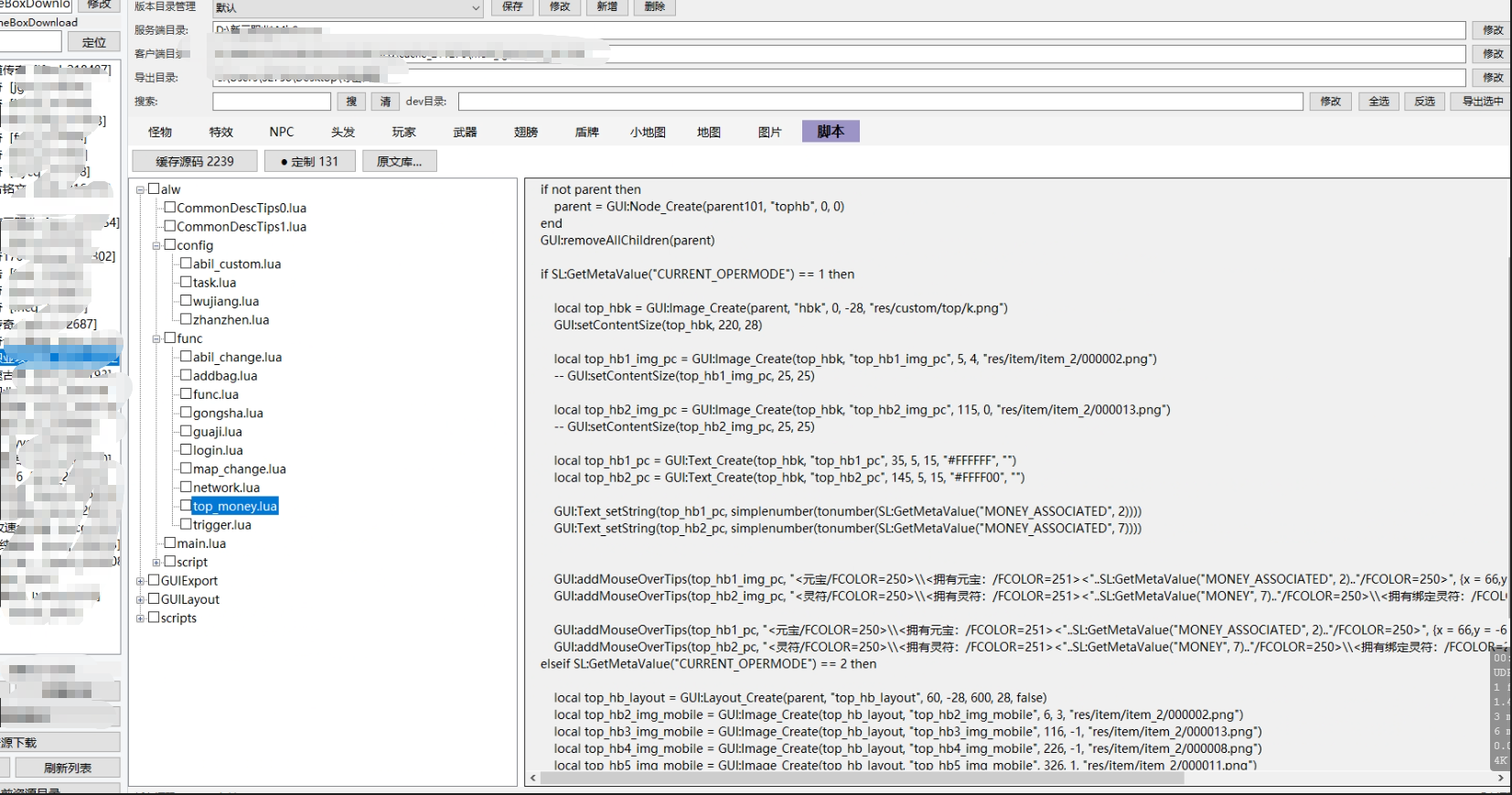This screenshot has height=795, width=1512.
Task: Open the 小地图 tab
Action: click(x=648, y=132)
